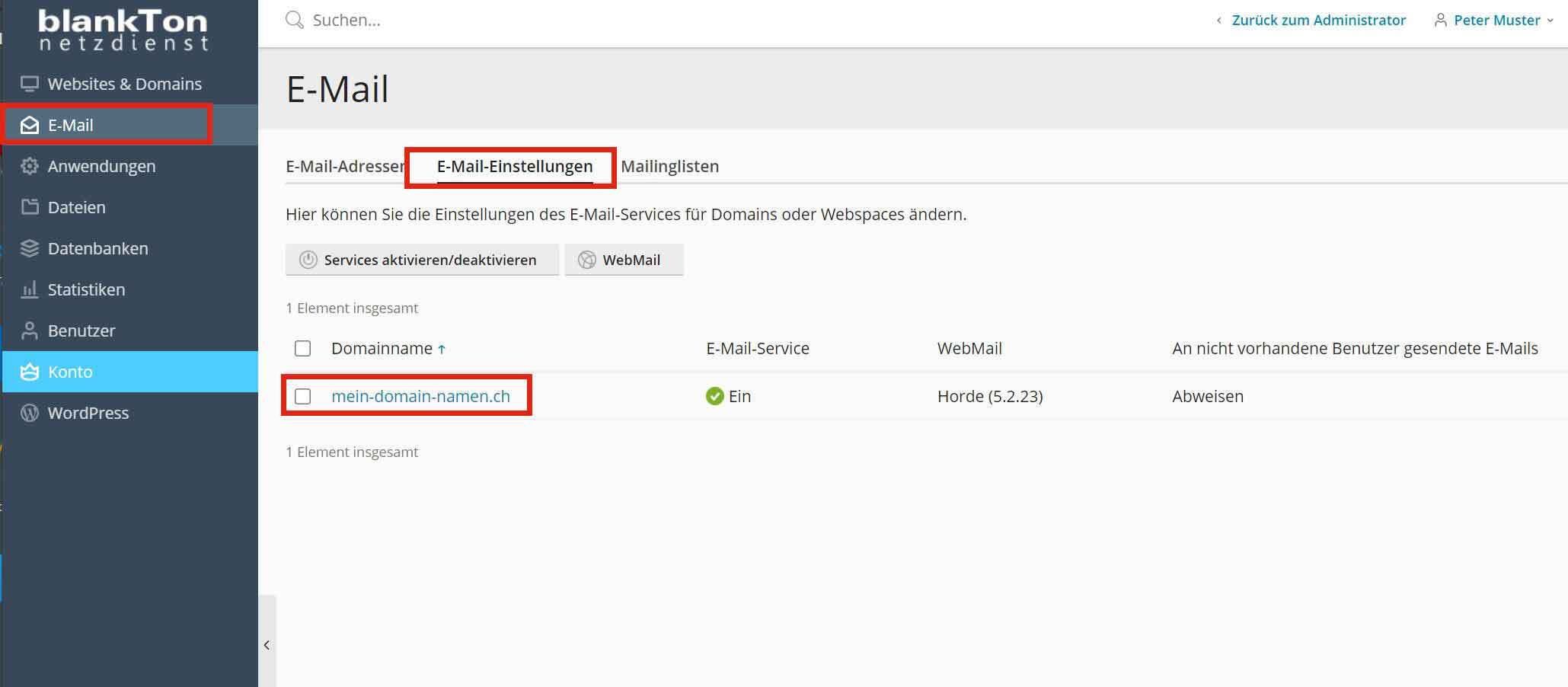Expand the Peter Muster user menu

click(x=1493, y=21)
